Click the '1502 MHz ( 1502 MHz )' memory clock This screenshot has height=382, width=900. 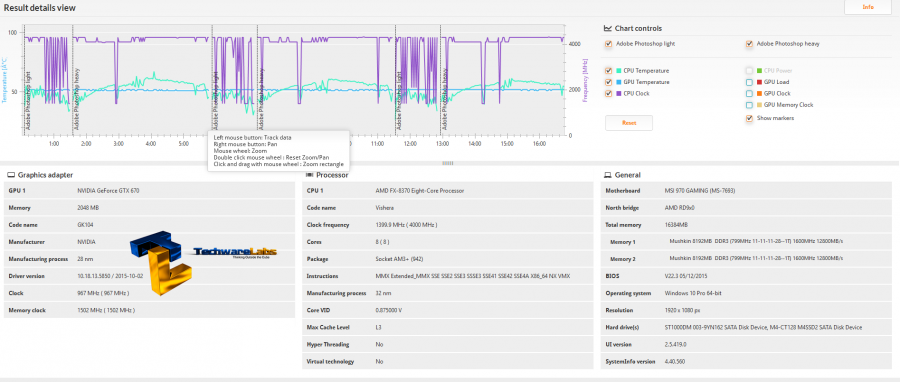[x=106, y=310]
